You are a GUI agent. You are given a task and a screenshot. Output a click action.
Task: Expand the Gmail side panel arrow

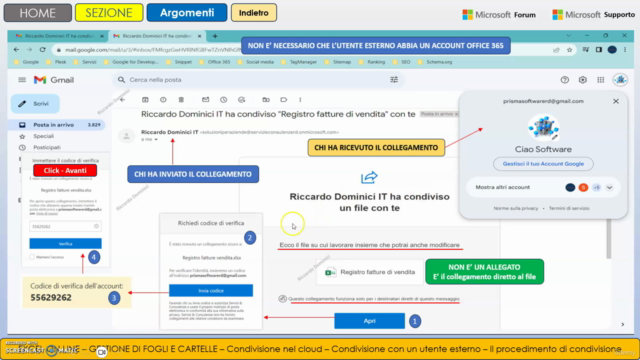coord(622,324)
